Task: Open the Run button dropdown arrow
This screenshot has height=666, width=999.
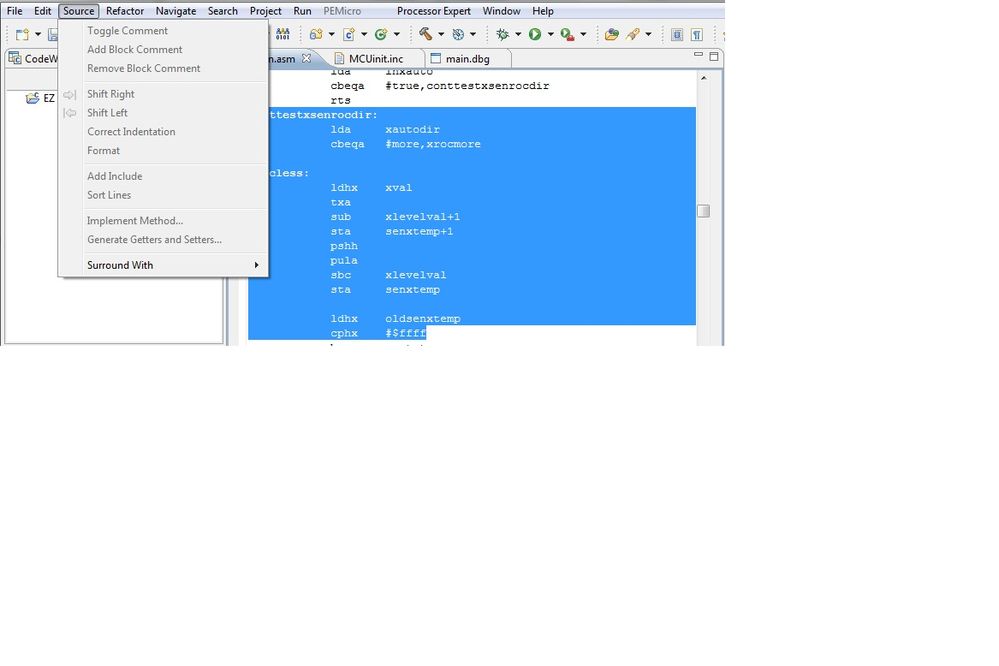Action: click(x=550, y=33)
